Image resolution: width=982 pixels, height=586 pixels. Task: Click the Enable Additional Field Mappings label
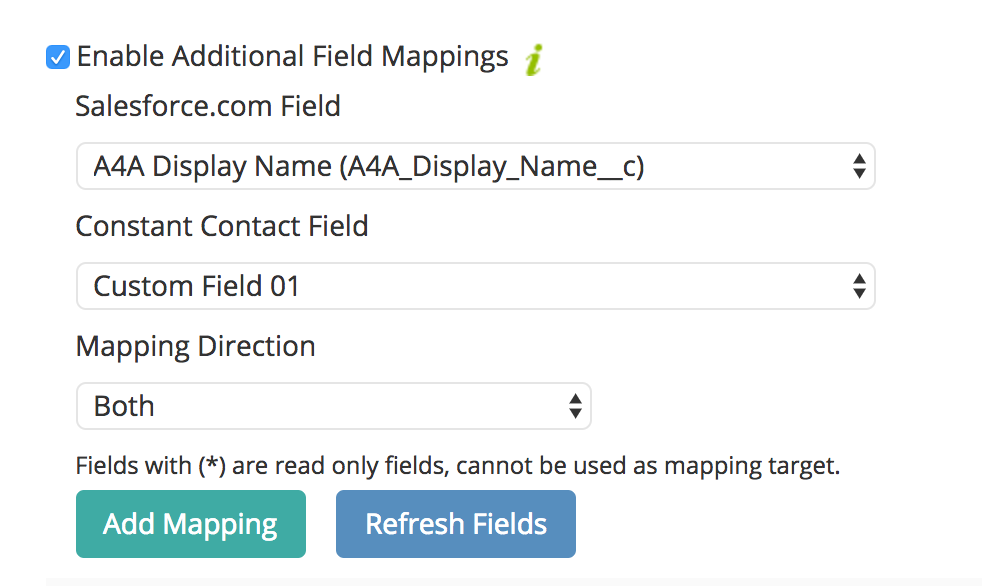point(292,57)
